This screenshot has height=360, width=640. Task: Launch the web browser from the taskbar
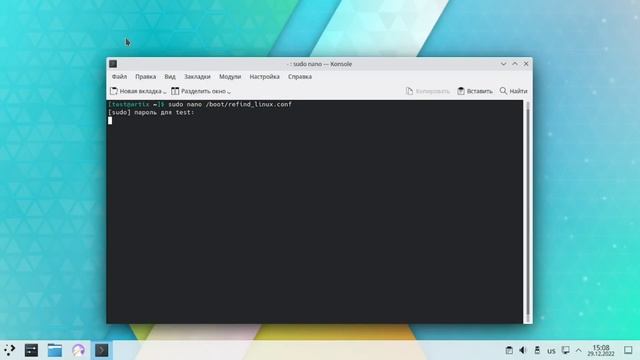click(x=78, y=350)
